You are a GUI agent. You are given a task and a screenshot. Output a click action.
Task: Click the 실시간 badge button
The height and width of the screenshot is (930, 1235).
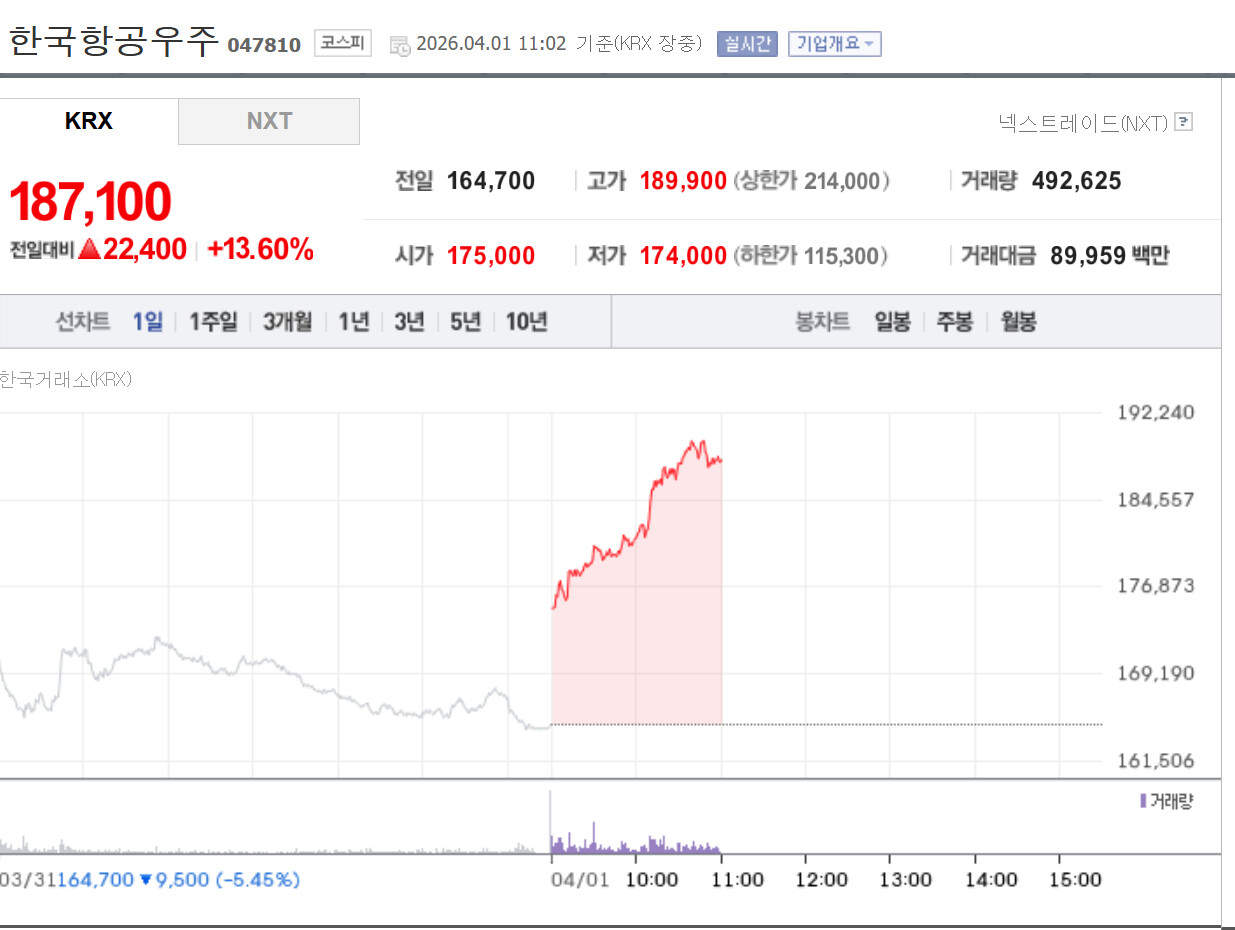[x=747, y=44]
